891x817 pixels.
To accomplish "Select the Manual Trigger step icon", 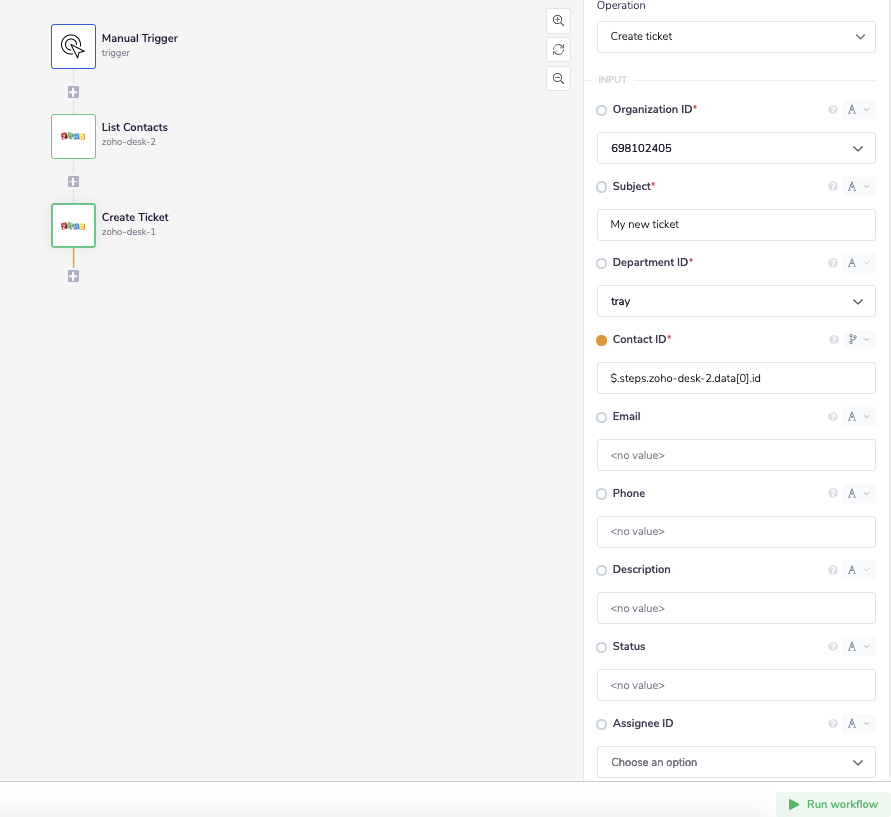I will click(x=73, y=46).
